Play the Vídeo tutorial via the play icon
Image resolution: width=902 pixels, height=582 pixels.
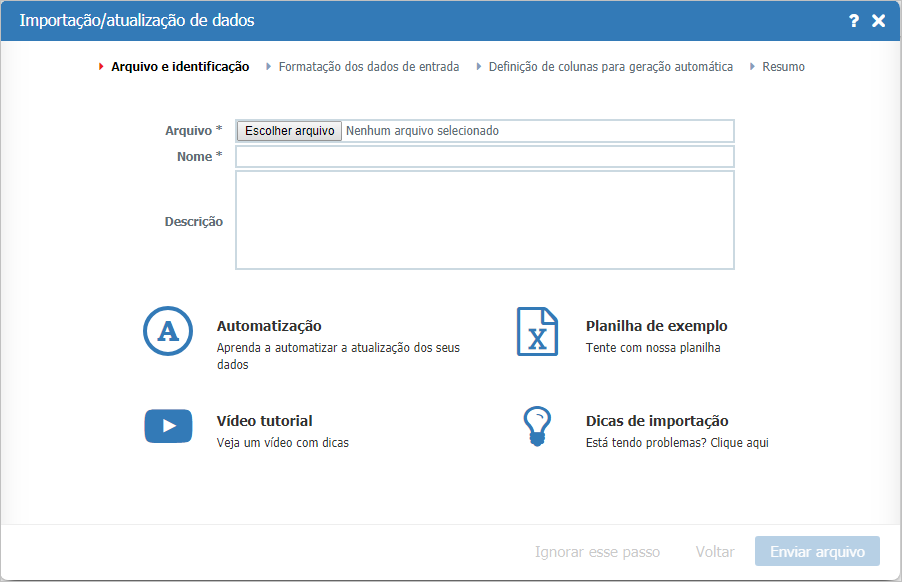[x=167, y=425]
